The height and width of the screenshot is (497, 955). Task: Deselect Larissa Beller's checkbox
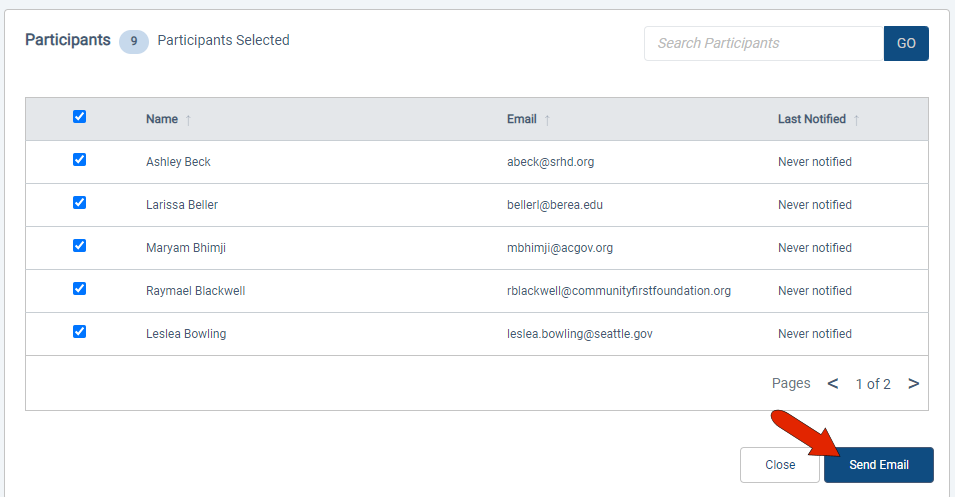pos(80,203)
